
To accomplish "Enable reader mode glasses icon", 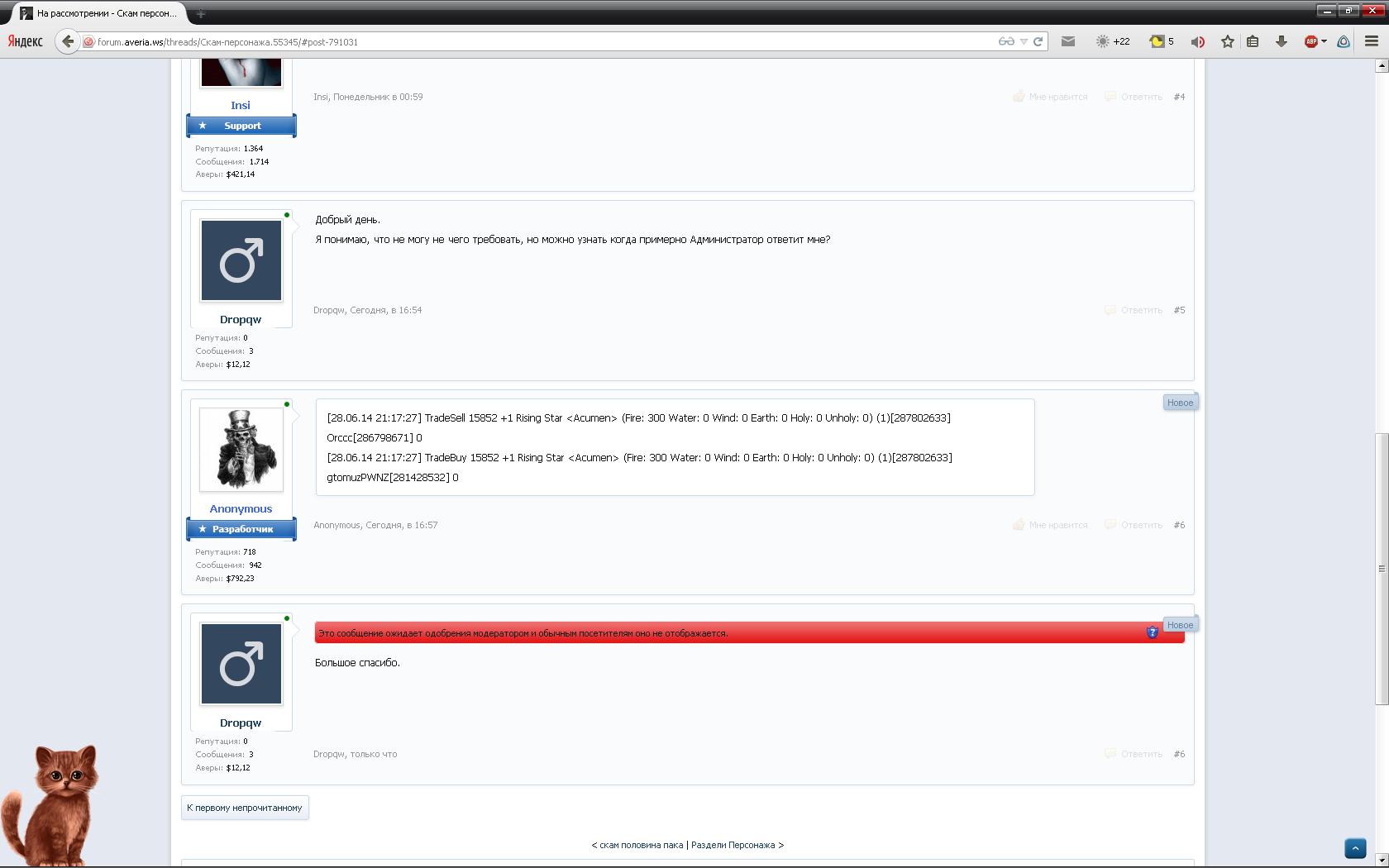I will click(x=1006, y=41).
